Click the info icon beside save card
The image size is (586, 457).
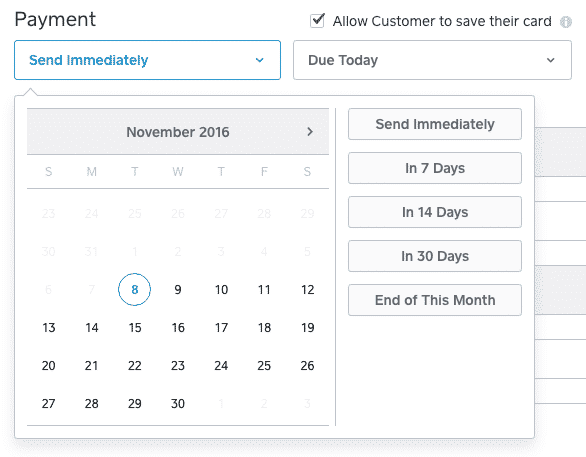[565, 22]
